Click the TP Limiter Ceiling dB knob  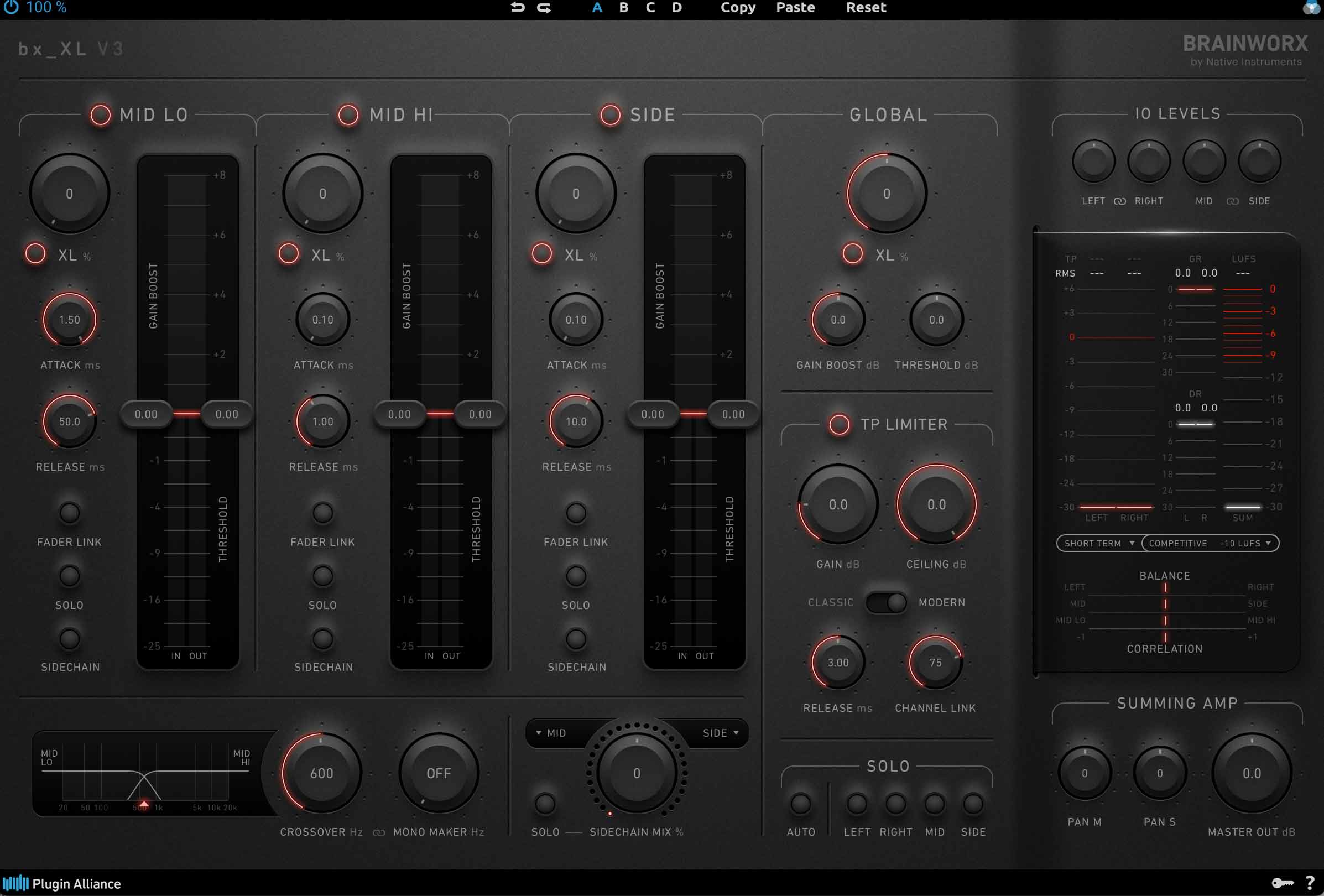(x=936, y=504)
